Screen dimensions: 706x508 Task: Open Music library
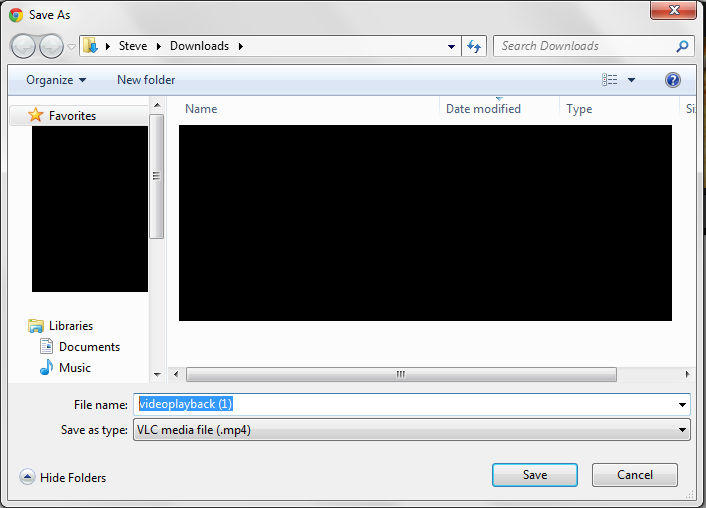(x=75, y=368)
